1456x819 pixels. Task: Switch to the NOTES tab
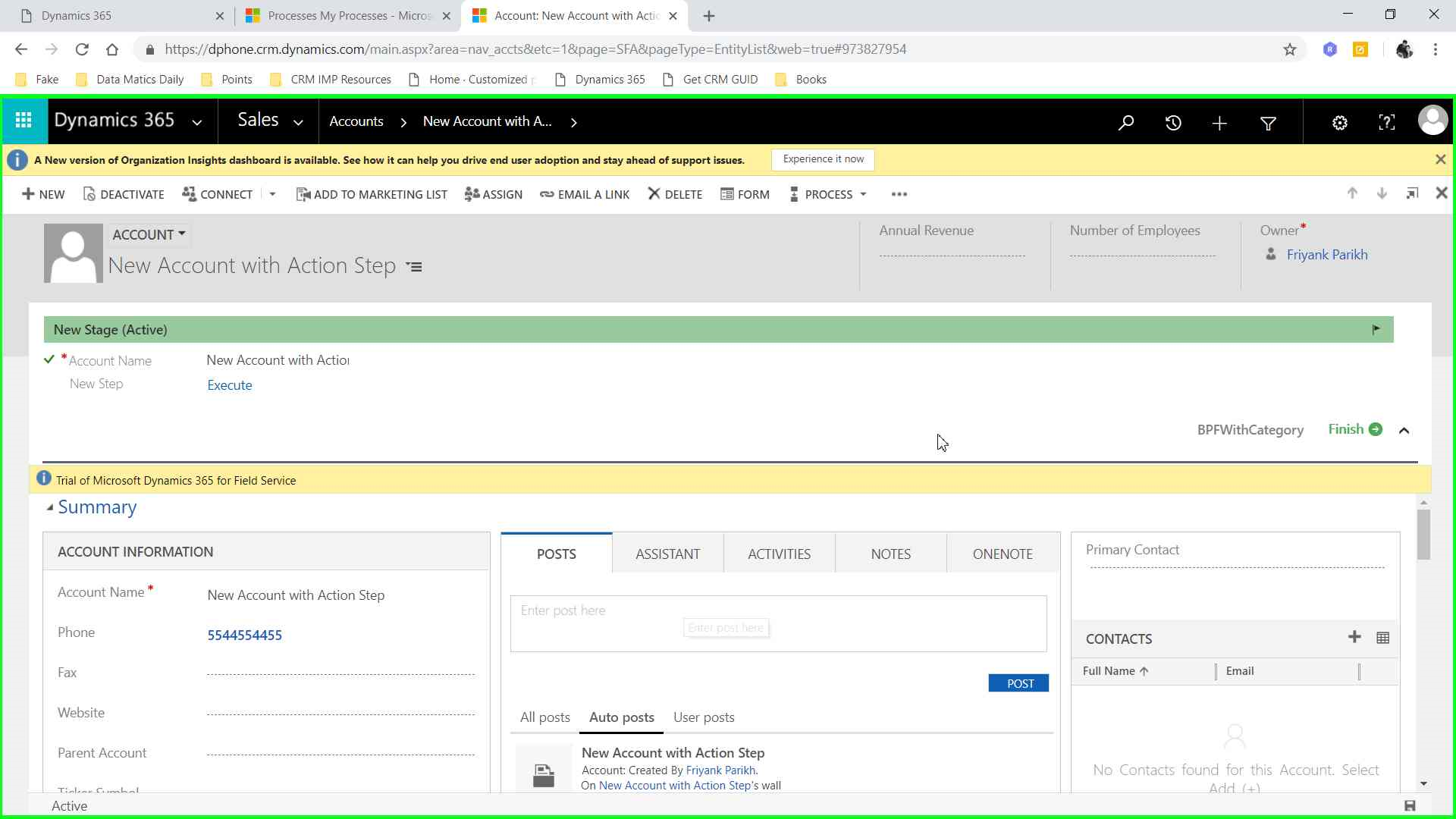coord(890,554)
